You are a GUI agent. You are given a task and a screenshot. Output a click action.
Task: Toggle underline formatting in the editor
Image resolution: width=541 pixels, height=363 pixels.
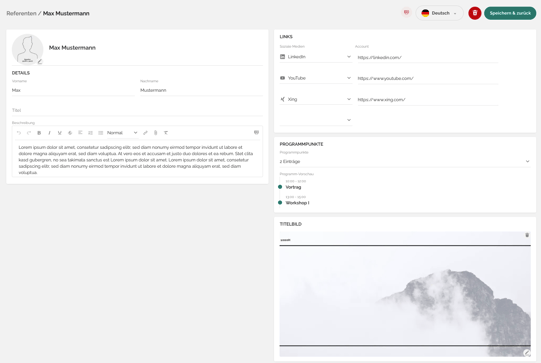click(x=60, y=133)
